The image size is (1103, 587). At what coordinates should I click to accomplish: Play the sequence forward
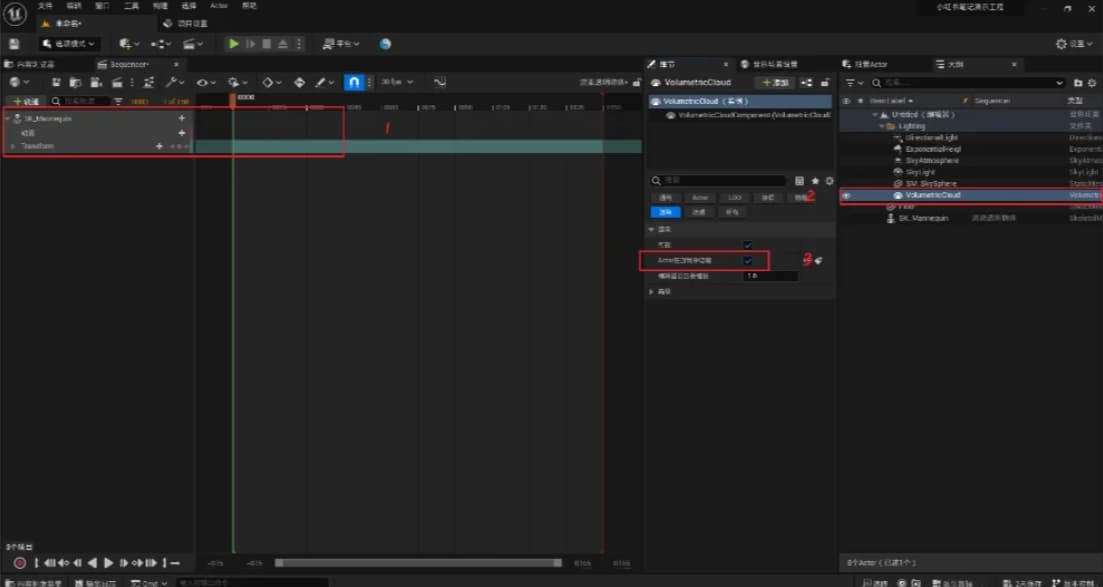108,563
